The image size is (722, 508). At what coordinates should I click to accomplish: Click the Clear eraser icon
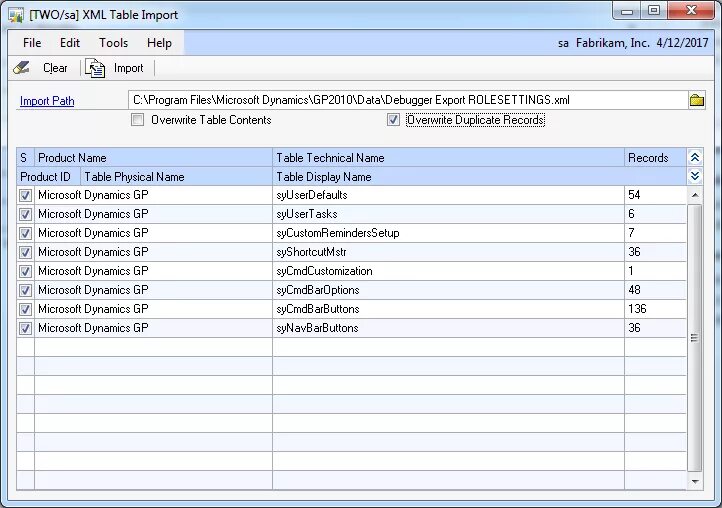(x=21, y=68)
